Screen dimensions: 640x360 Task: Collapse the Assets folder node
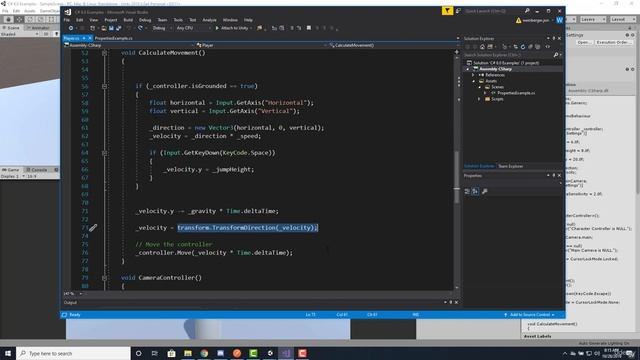click(473, 81)
